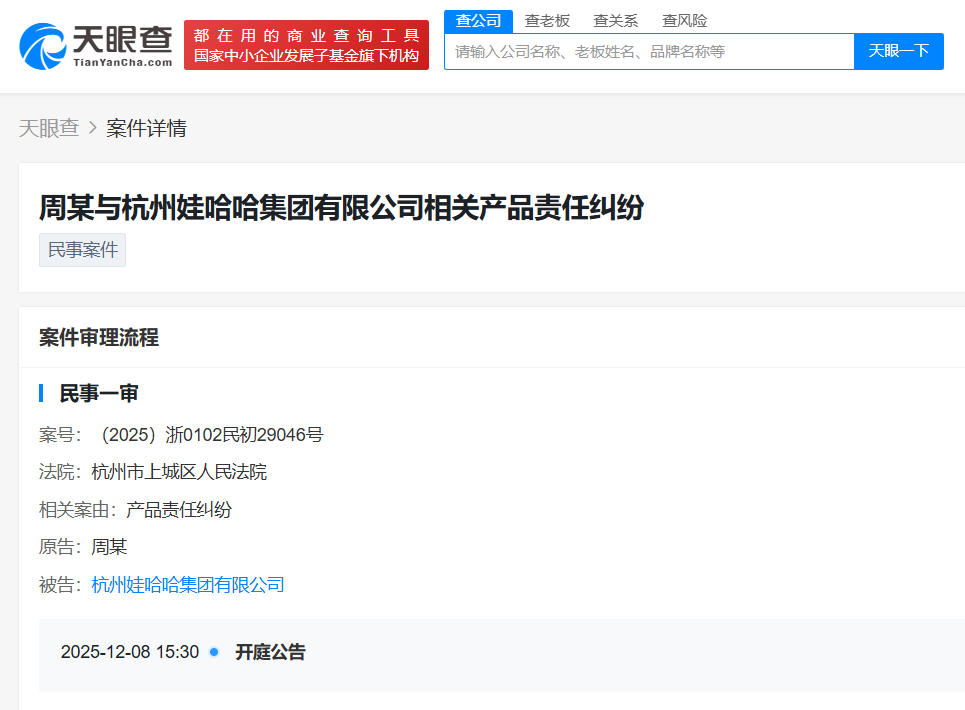The height and width of the screenshot is (710, 965).
Task: Click the blue bar beside 民事一审
Action: pos(41,393)
